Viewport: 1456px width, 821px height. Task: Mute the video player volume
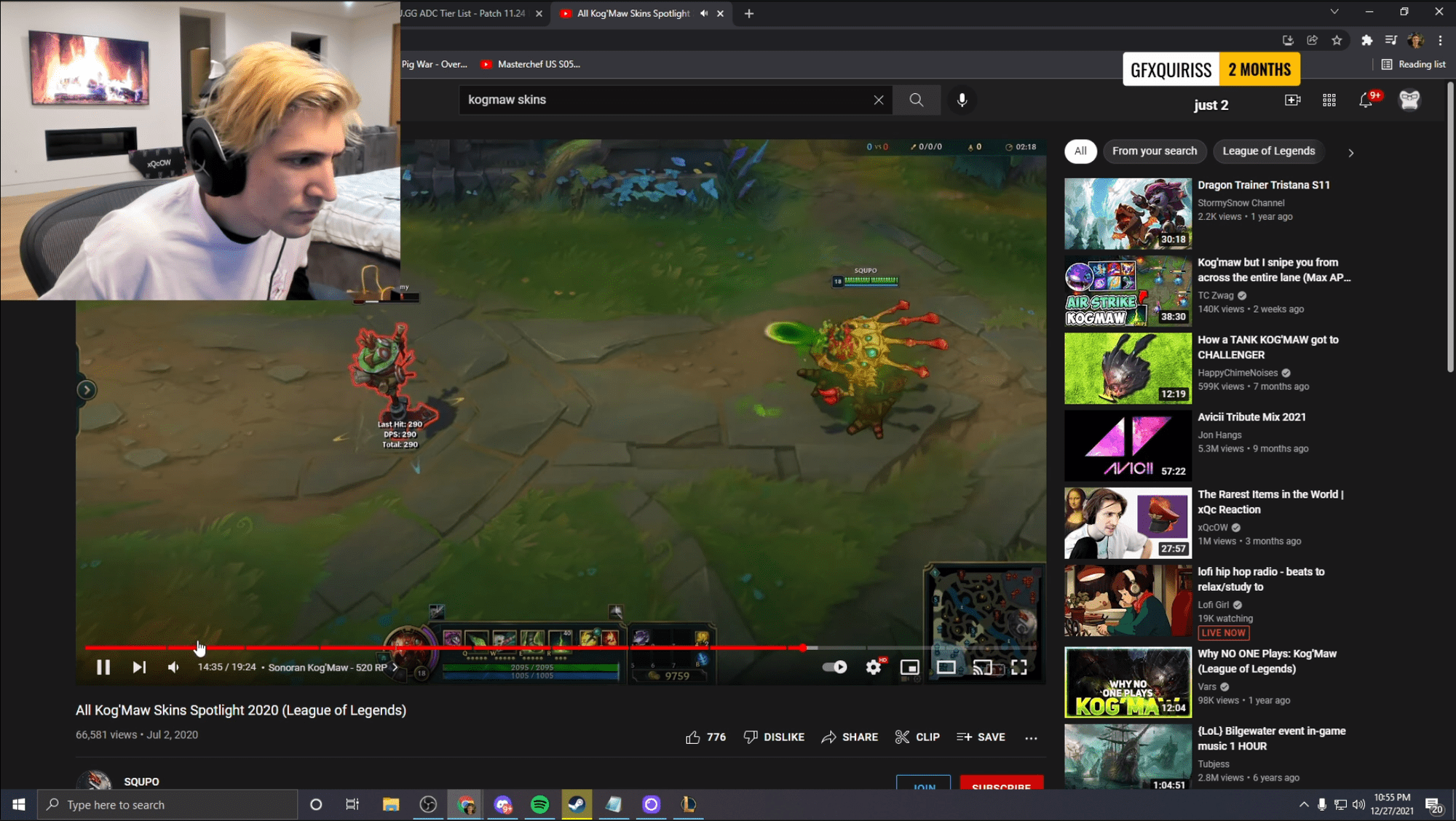[x=174, y=667]
